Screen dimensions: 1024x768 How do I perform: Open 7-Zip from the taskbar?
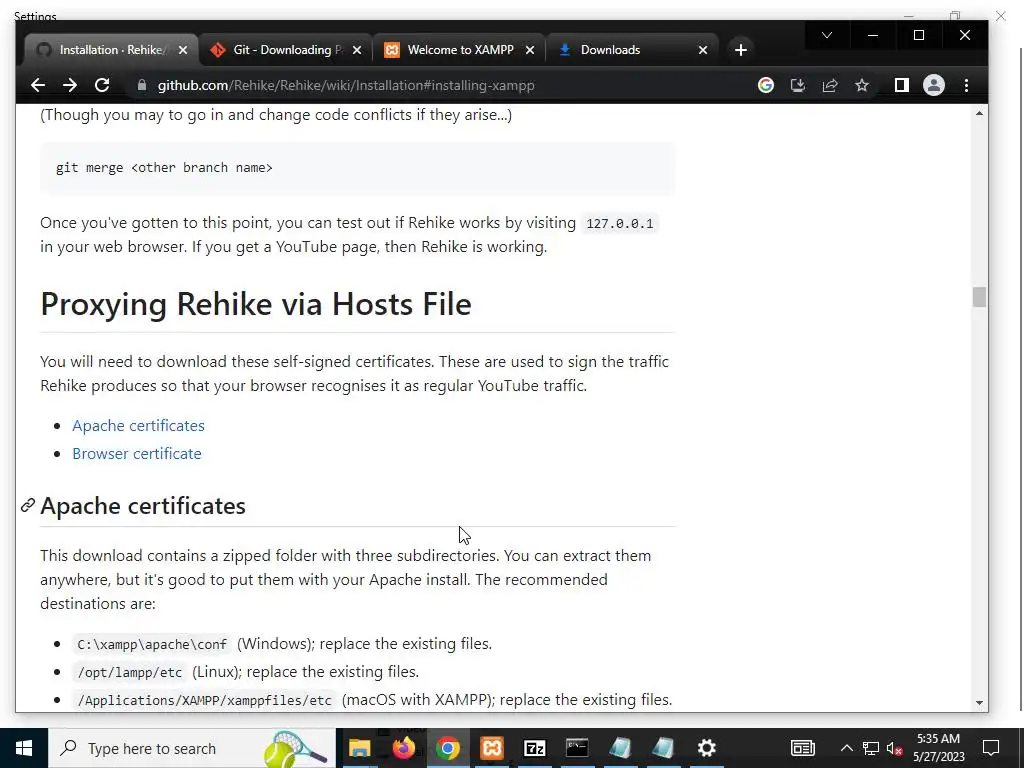click(x=535, y=748)
